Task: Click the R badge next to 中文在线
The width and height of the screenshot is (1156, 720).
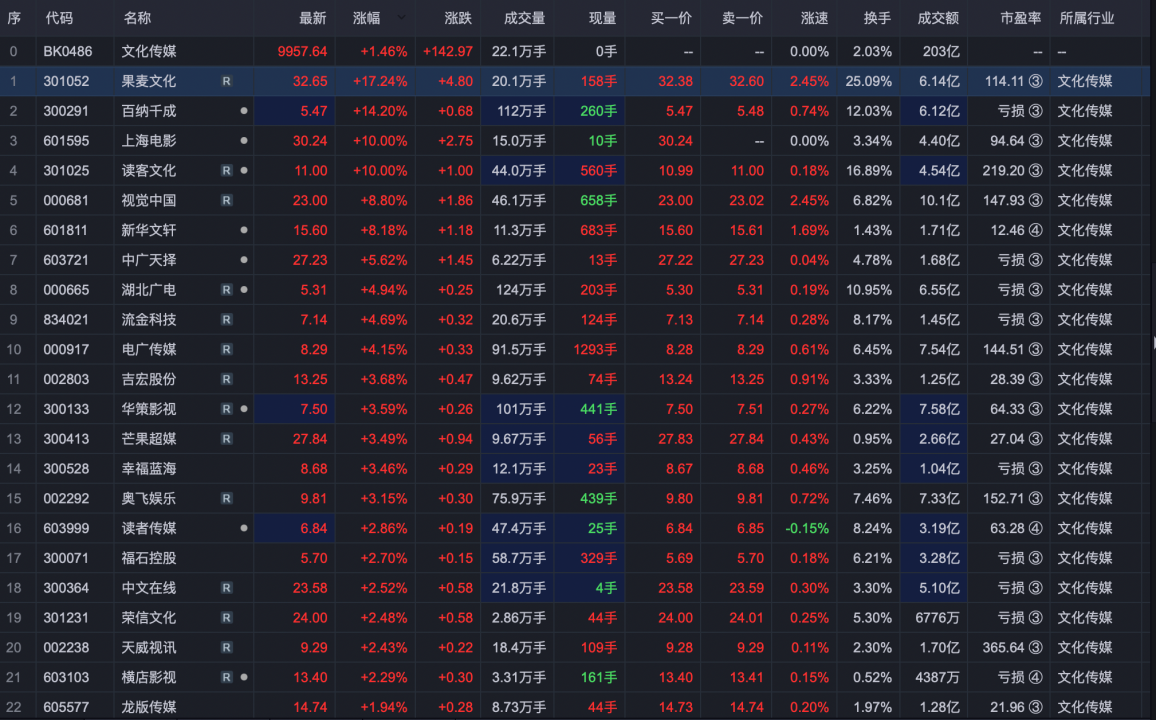Action: pos(227,588)
